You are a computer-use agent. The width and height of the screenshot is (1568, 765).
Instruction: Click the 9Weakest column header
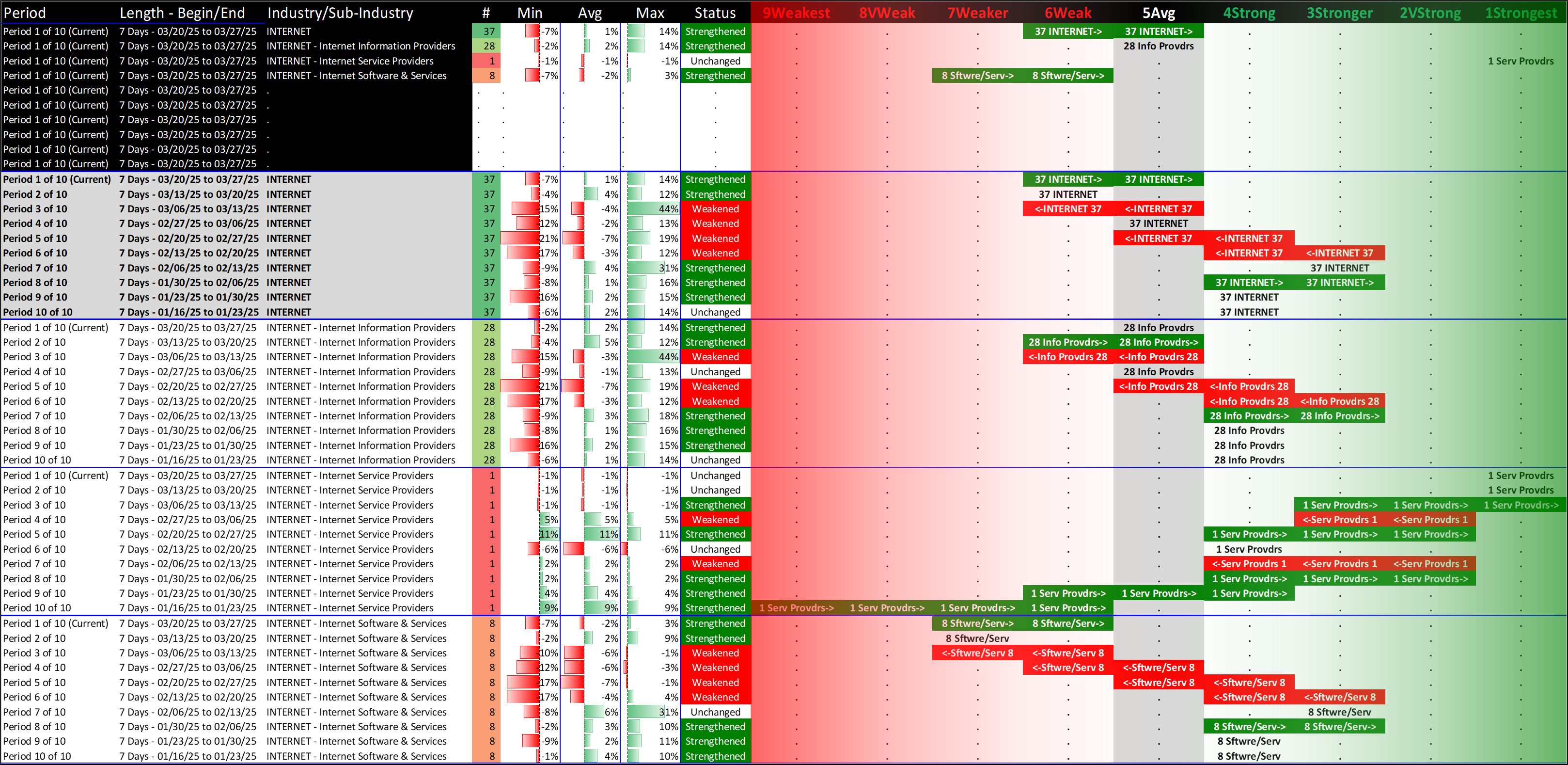[796, 13]
